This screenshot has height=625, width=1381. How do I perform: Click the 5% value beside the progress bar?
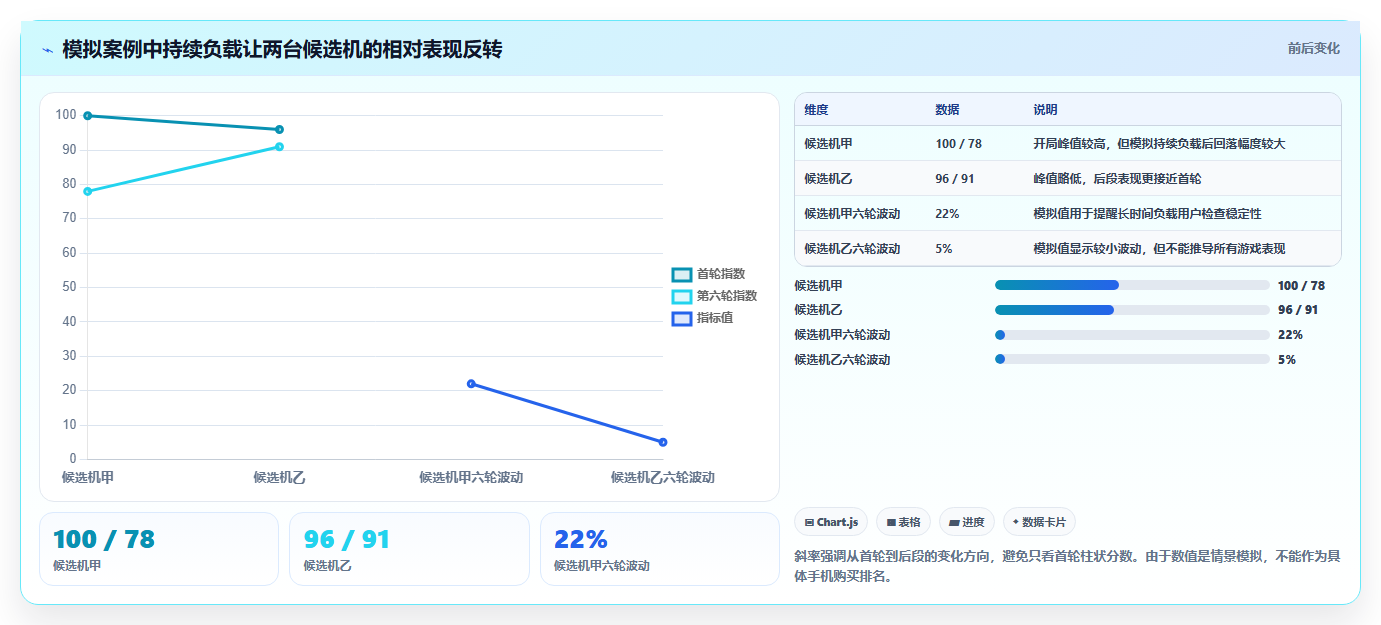[x=1287, y=360]
